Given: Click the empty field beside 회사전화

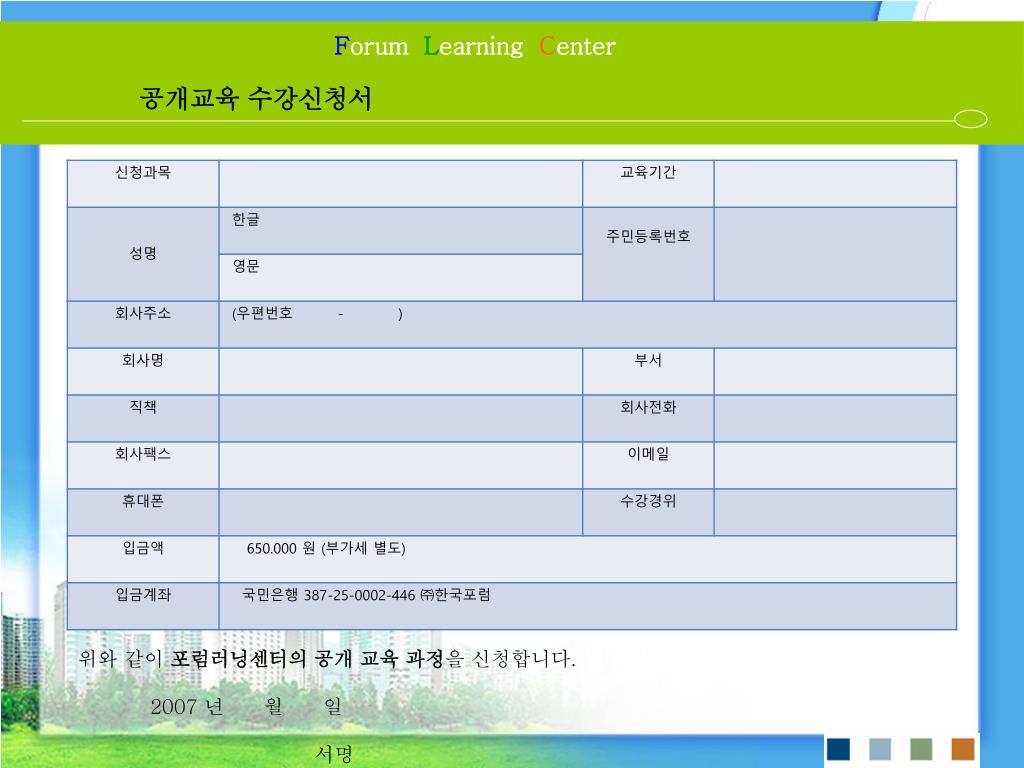Looking at the screenshot, I should [x=835, y=419].
